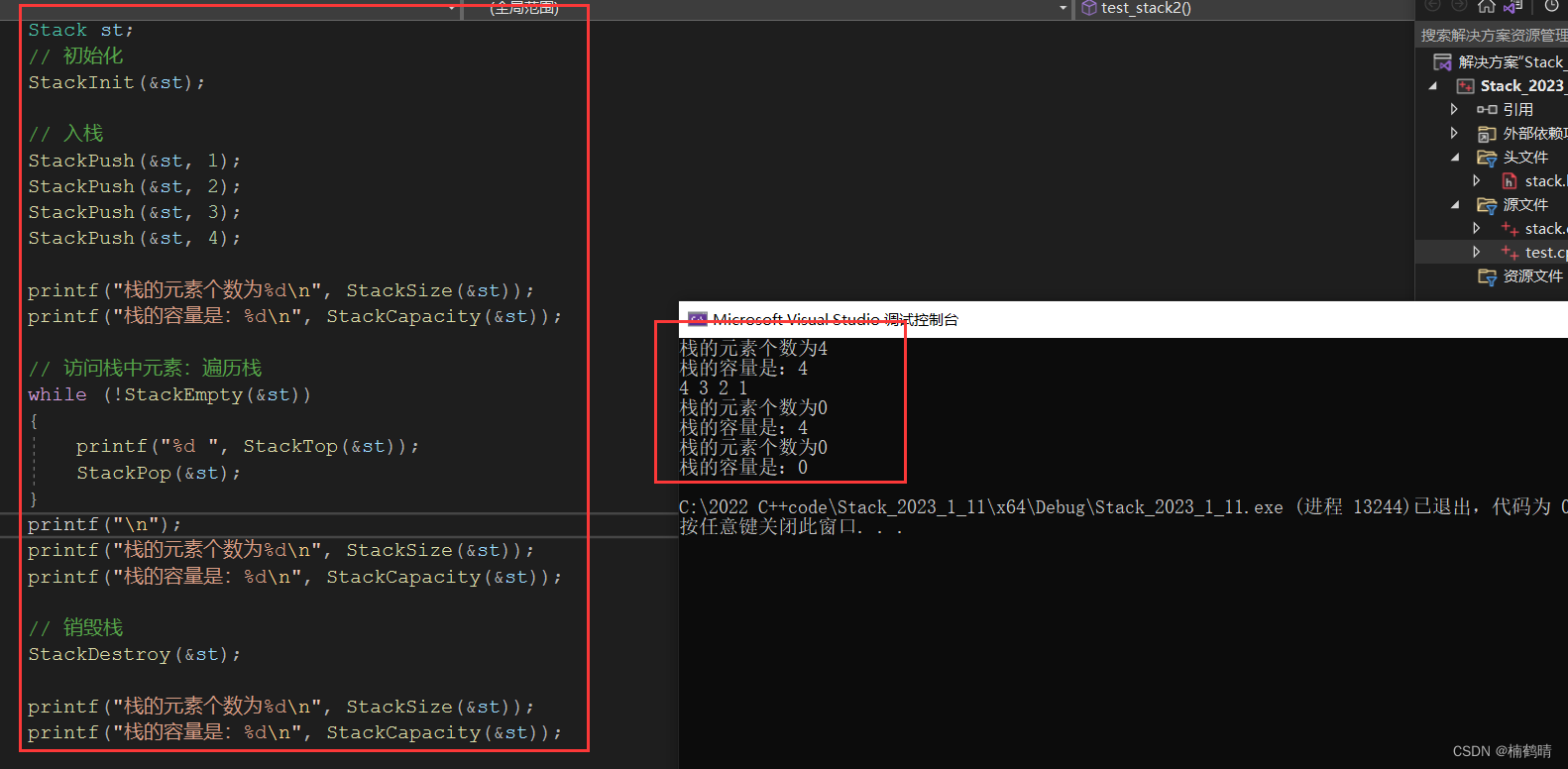
Task: Click the code line 'StackPush(&st, 1);'
Action: pyautogui.click(x=134, y=161)
